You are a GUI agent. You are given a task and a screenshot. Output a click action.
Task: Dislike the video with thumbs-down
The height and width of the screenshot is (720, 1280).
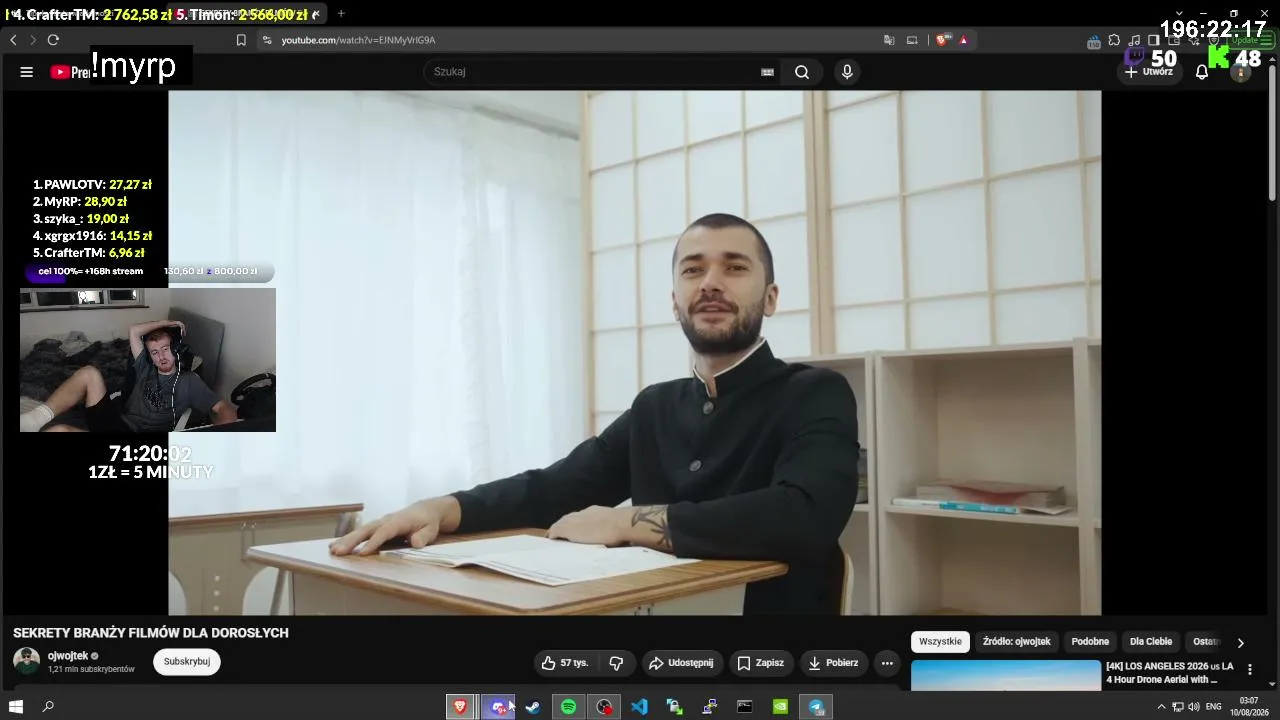(x=616, y=663)
